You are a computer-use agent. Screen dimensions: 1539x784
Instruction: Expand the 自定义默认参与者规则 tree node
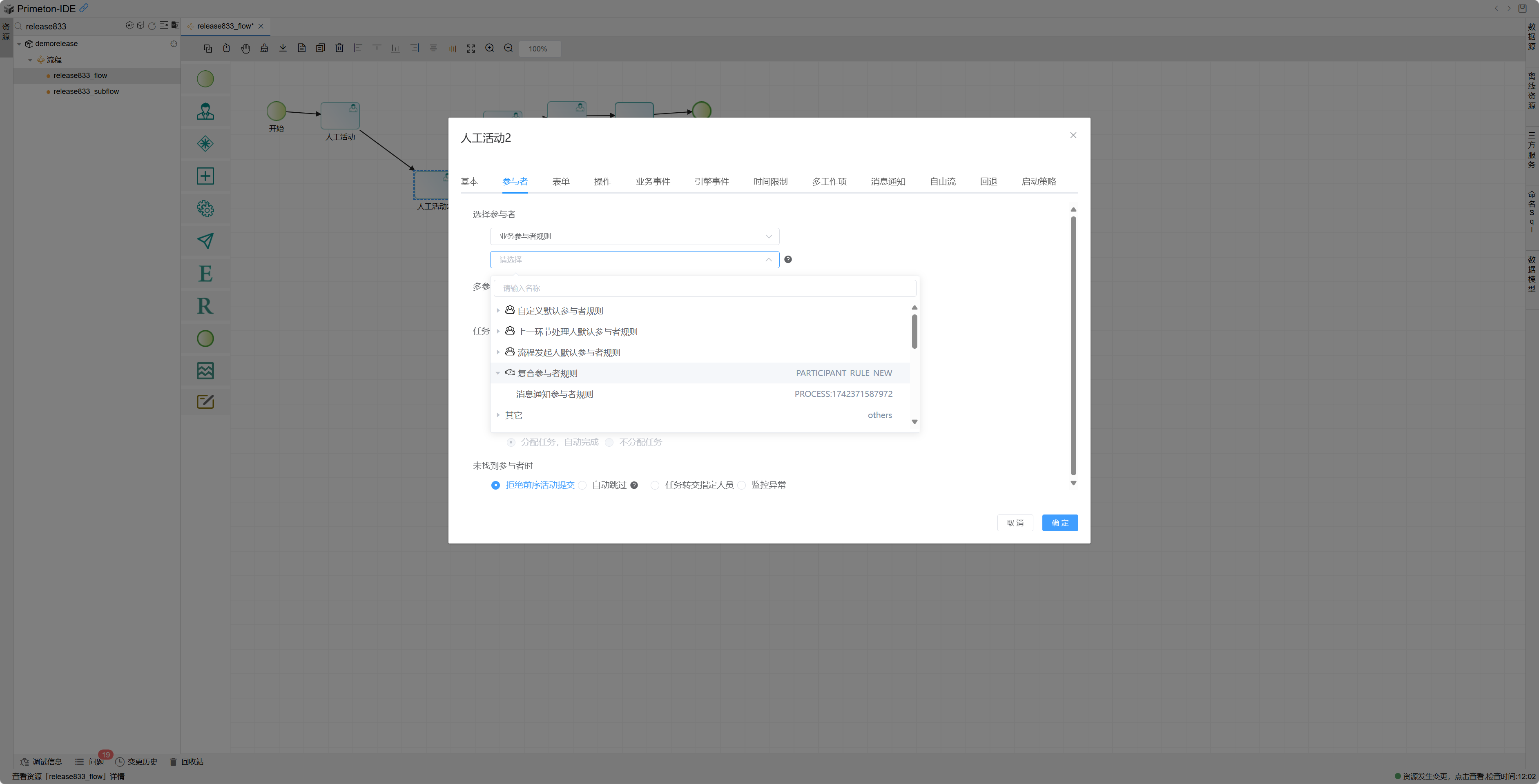click(x=497, y=310)
